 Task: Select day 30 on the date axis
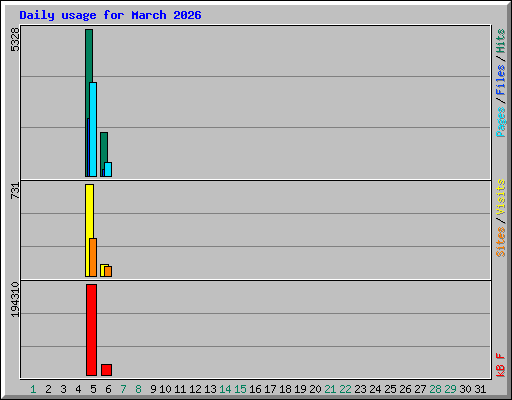(x=465, y=389)
